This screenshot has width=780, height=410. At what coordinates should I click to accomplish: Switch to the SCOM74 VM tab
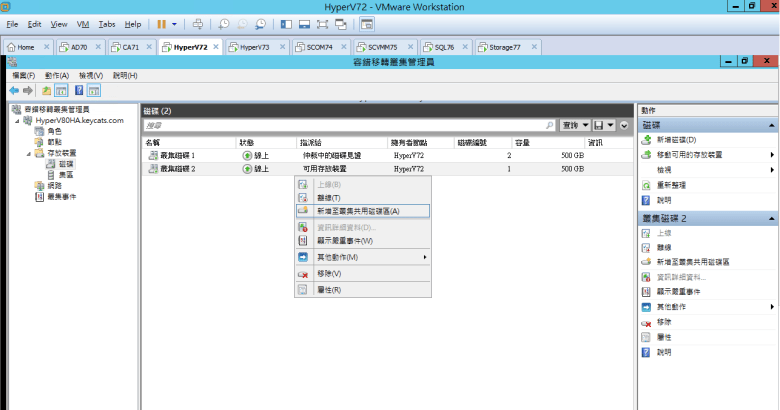[x=314, y=47]
